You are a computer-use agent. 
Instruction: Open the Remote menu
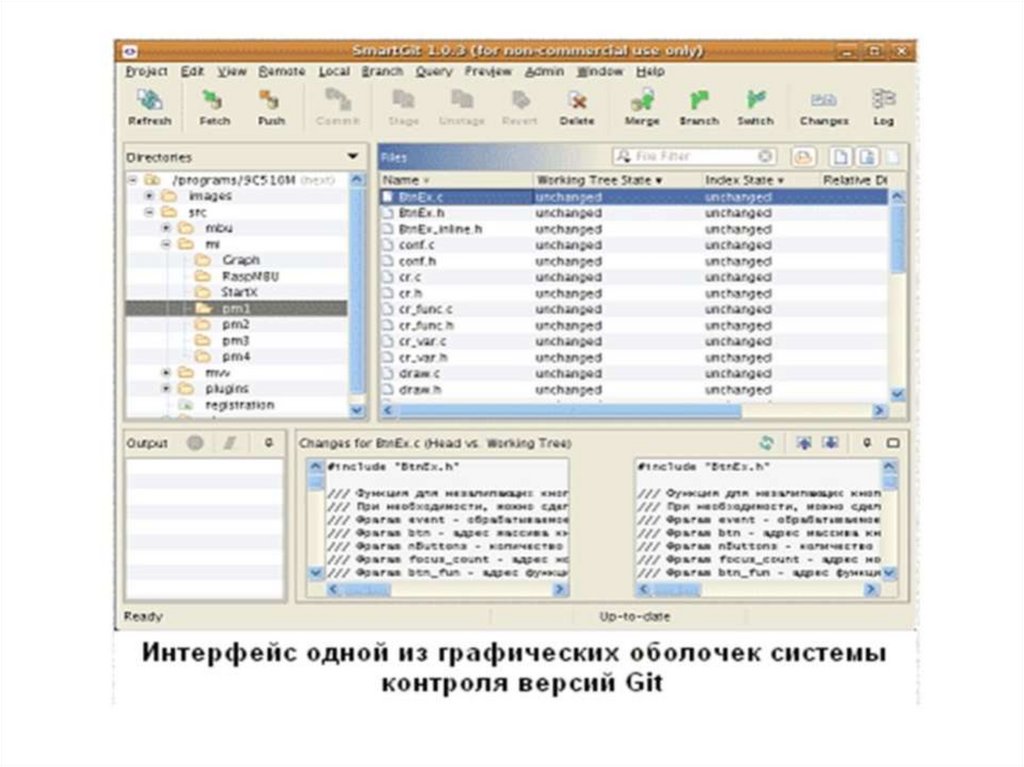281,71
